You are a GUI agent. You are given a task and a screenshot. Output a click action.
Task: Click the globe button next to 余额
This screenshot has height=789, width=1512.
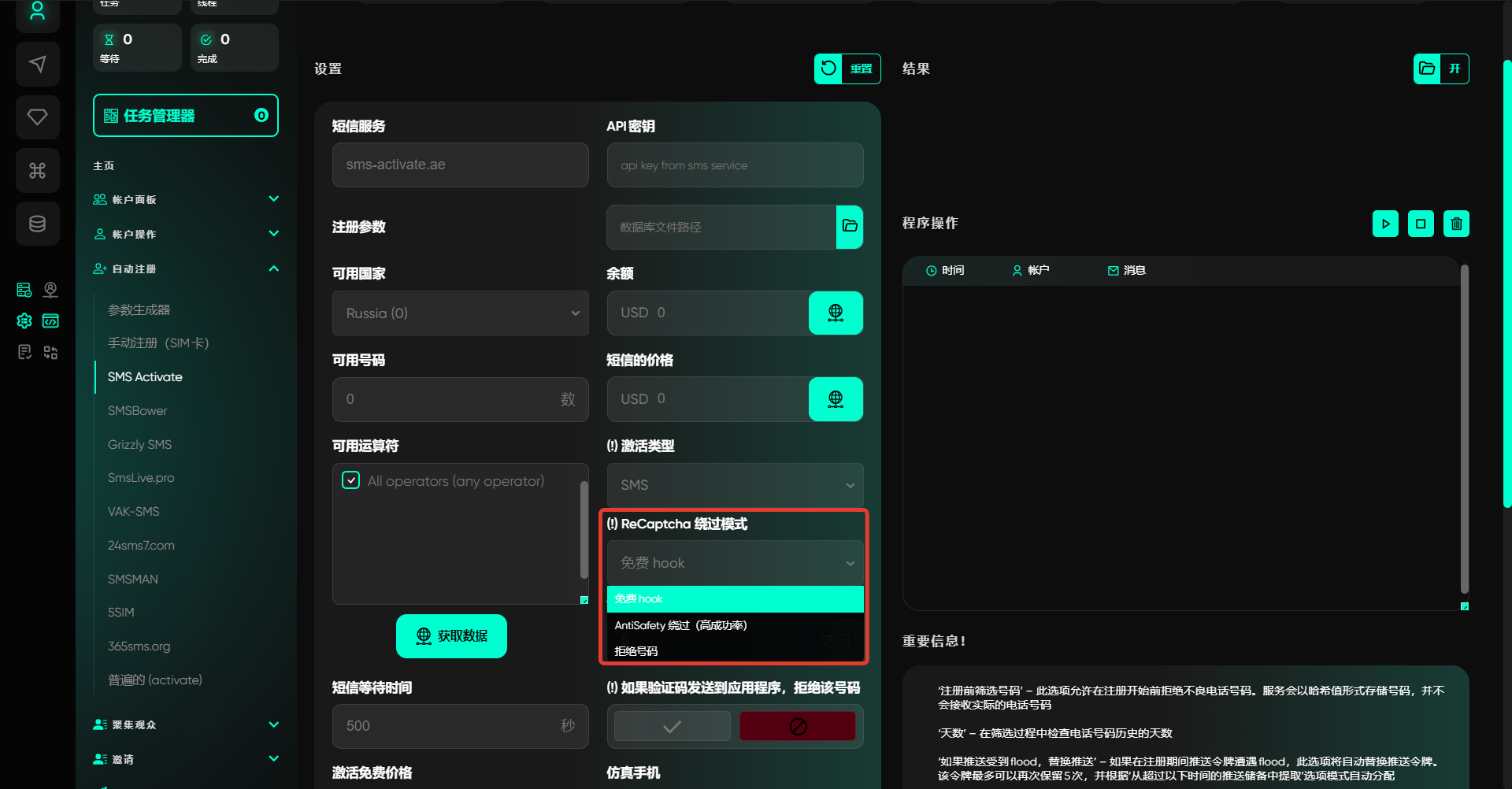[x=836, y=313]
